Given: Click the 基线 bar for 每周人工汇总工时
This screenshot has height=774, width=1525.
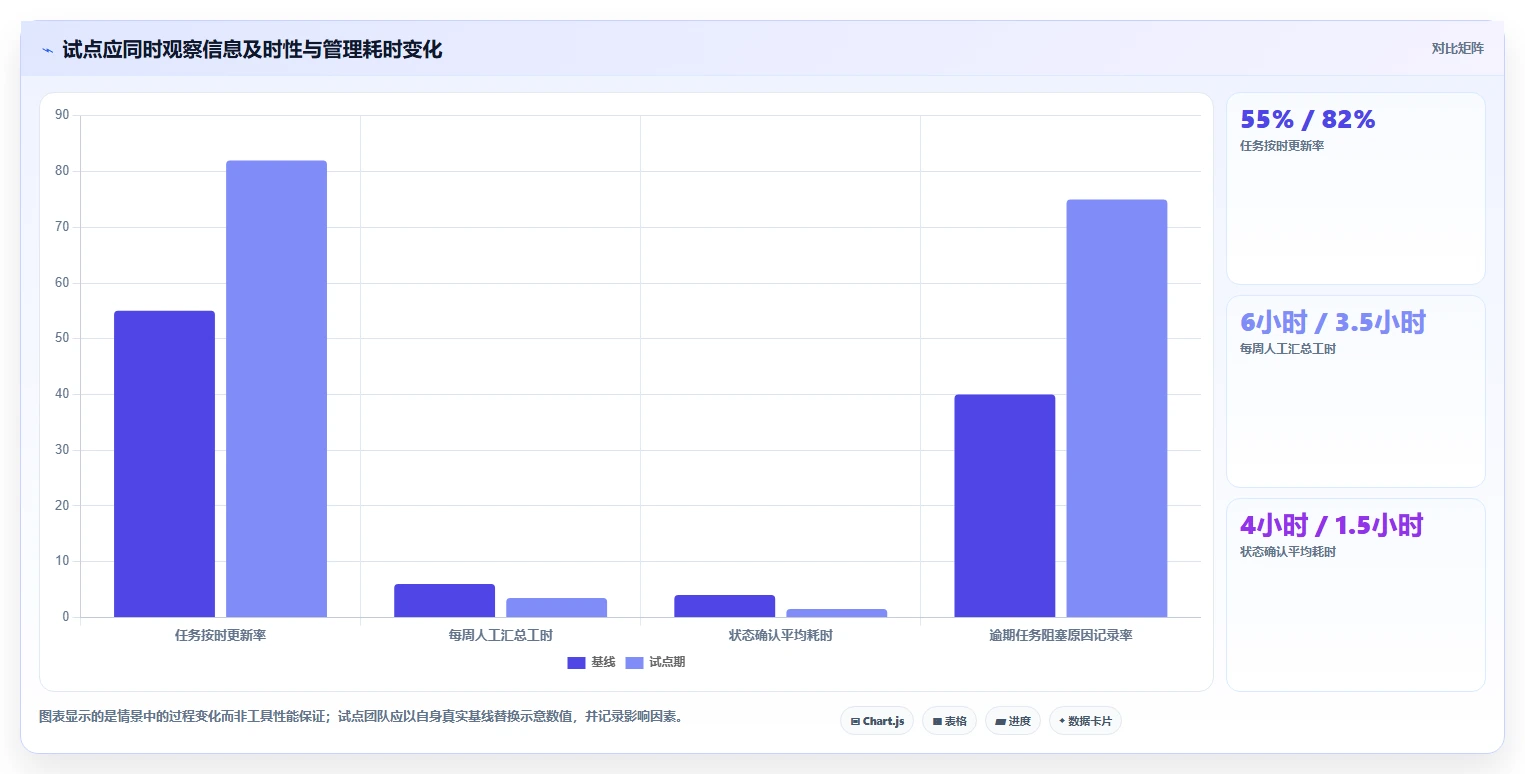Looking at the screenshot, I should pos(444,600).
